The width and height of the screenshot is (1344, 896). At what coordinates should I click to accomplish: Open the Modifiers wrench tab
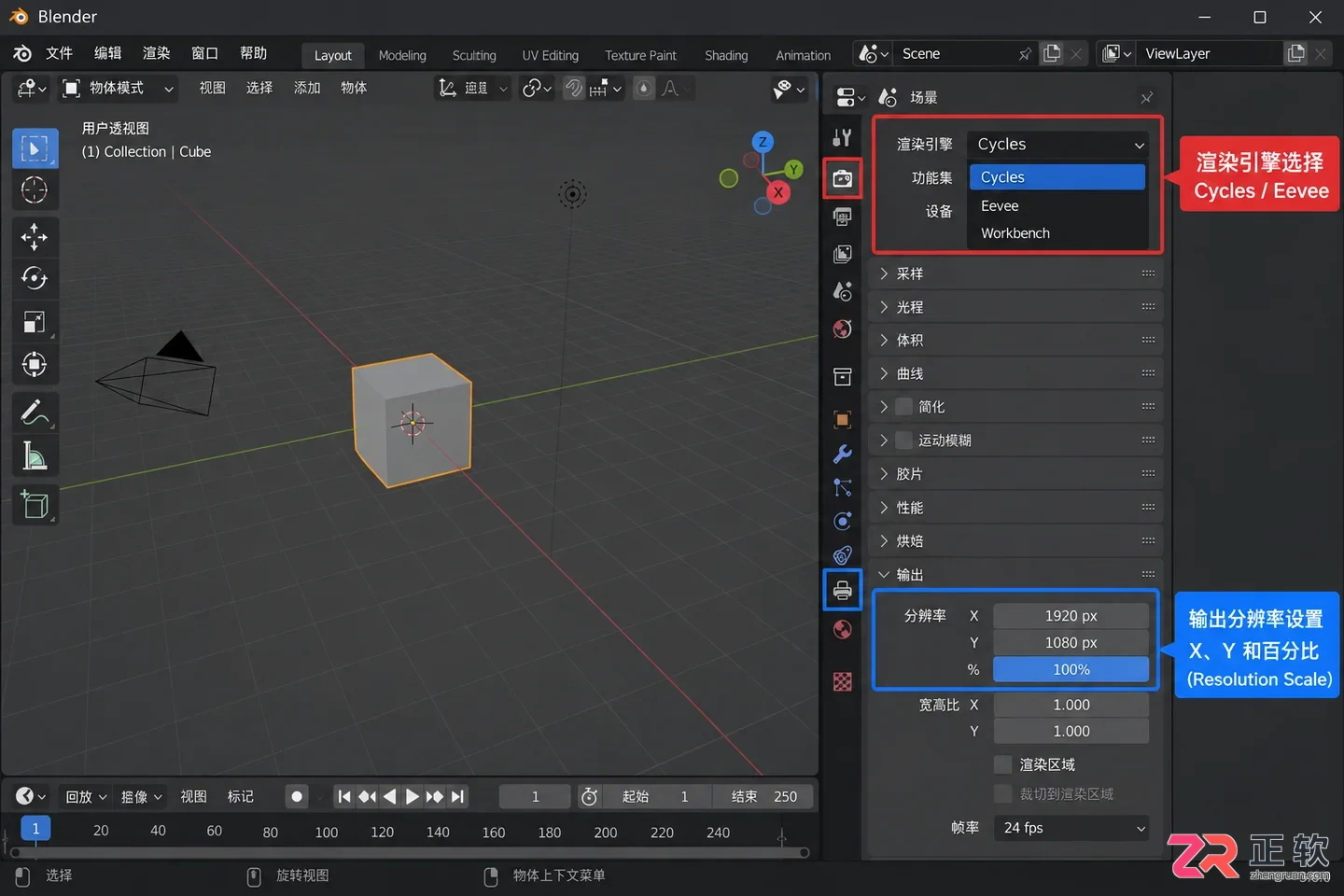[x=842, y=454]
